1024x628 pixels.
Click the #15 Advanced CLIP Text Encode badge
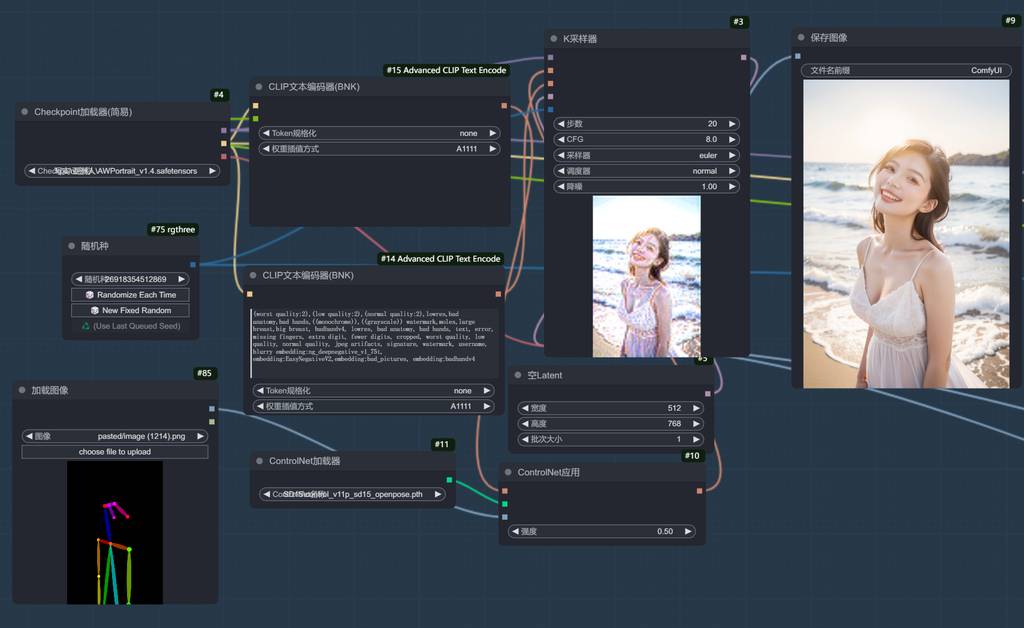(446, 71)
